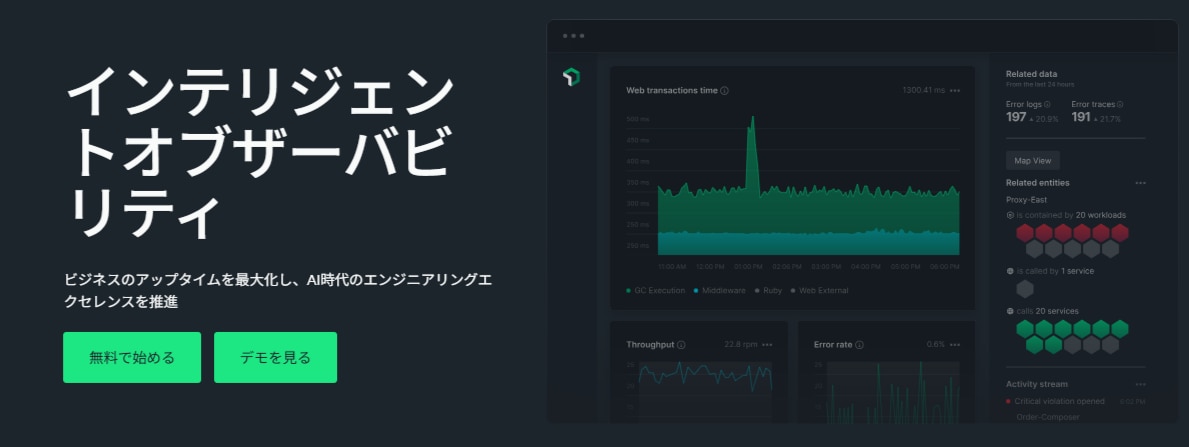
Task: Hide the Ruby series via its legend entry
Action: (768, 291)
